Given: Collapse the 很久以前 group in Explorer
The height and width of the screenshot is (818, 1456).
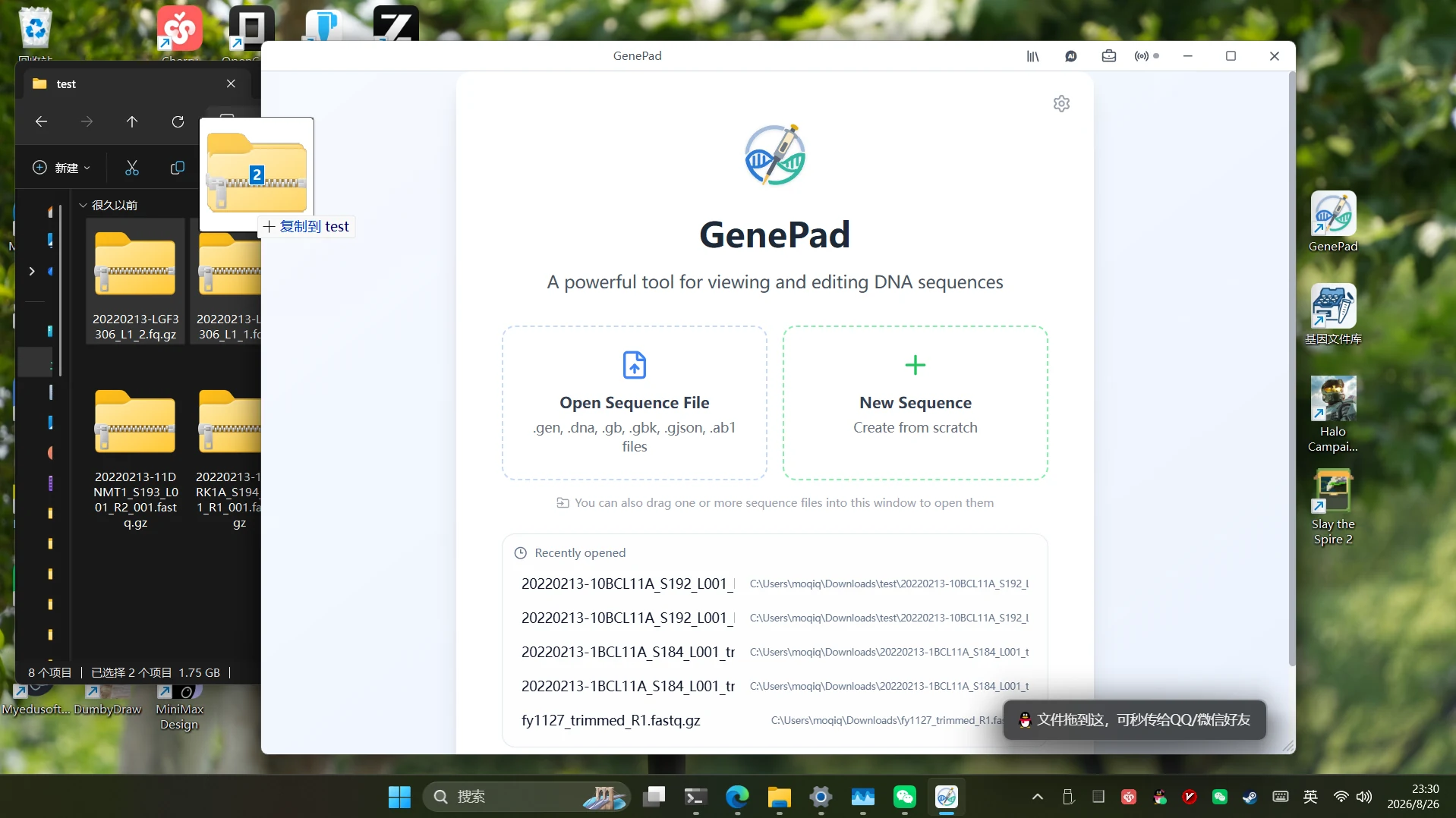Looking at the screenshot, I should coord(83,206).
